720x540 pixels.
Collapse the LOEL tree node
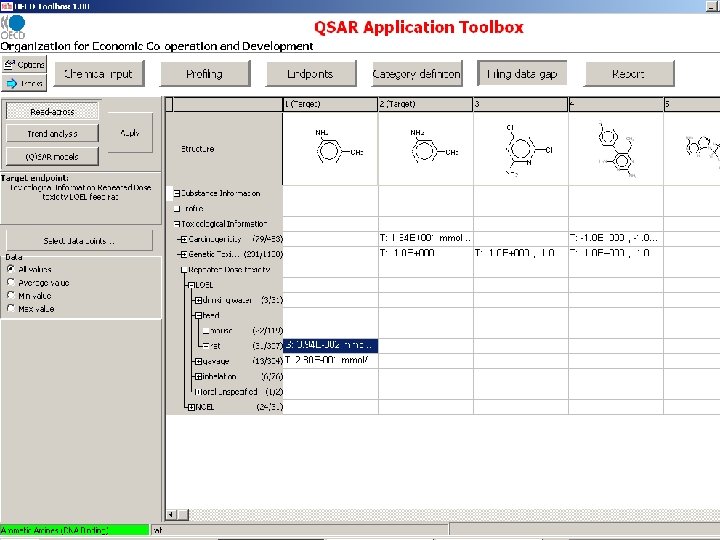(191, 285)
